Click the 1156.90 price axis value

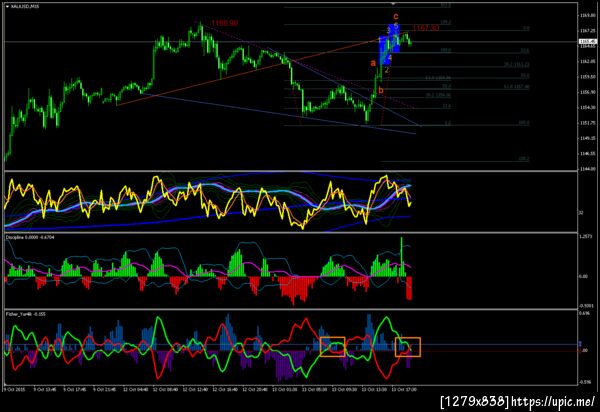[x=587, y=92]
